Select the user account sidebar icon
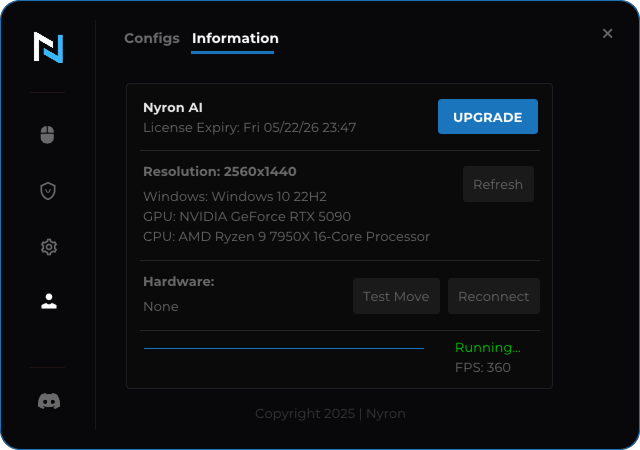 pyautogui.click(x=49, y=301)
